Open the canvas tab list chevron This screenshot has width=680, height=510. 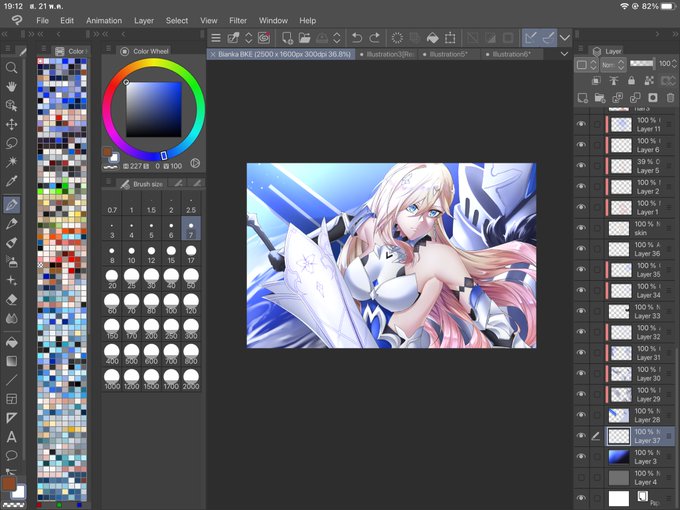564,54
